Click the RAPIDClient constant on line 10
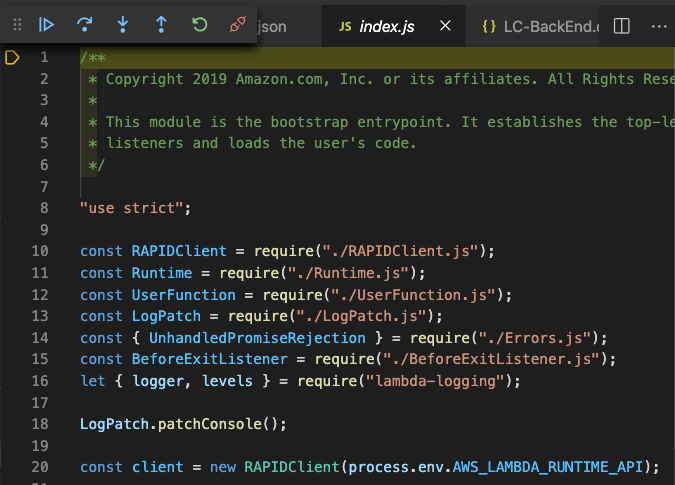This screenshot has width=675, height=485. [x=179, y=251]
